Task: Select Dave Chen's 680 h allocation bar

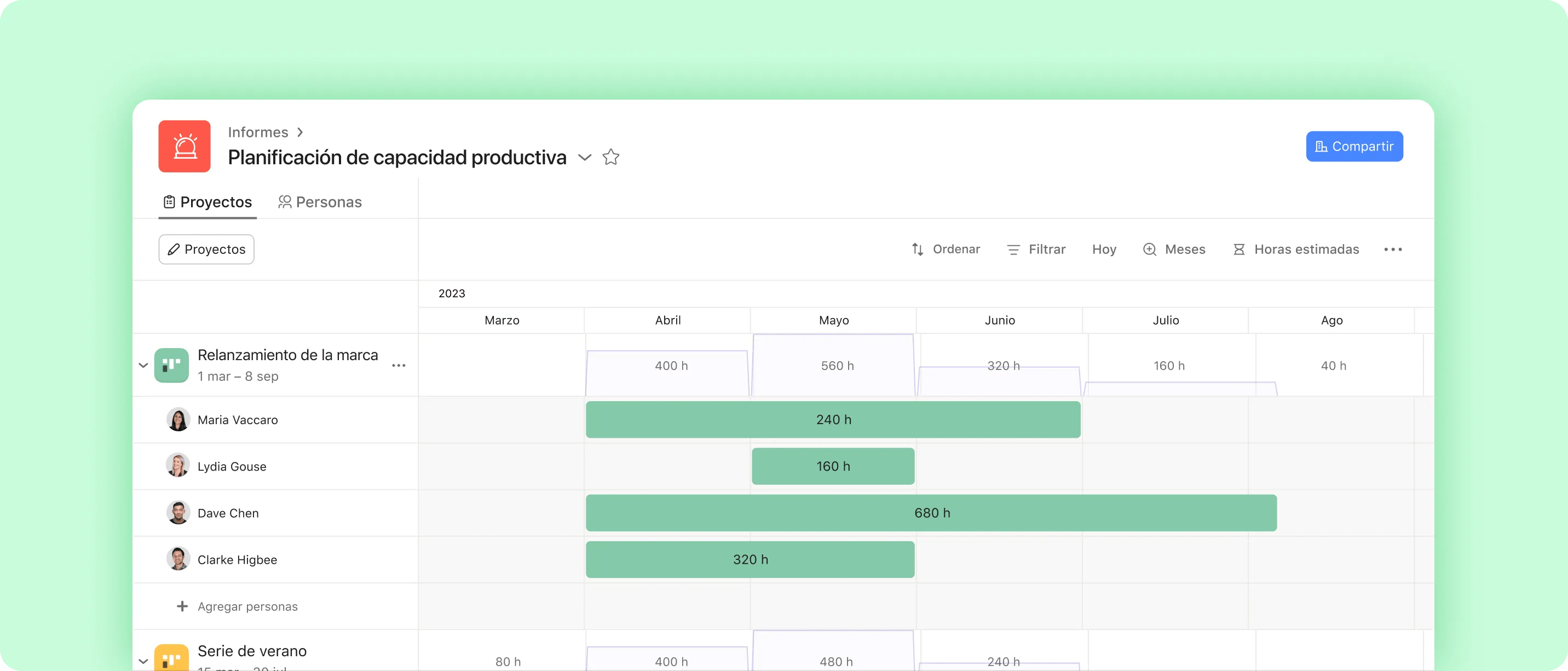Action: coord(931,513)
